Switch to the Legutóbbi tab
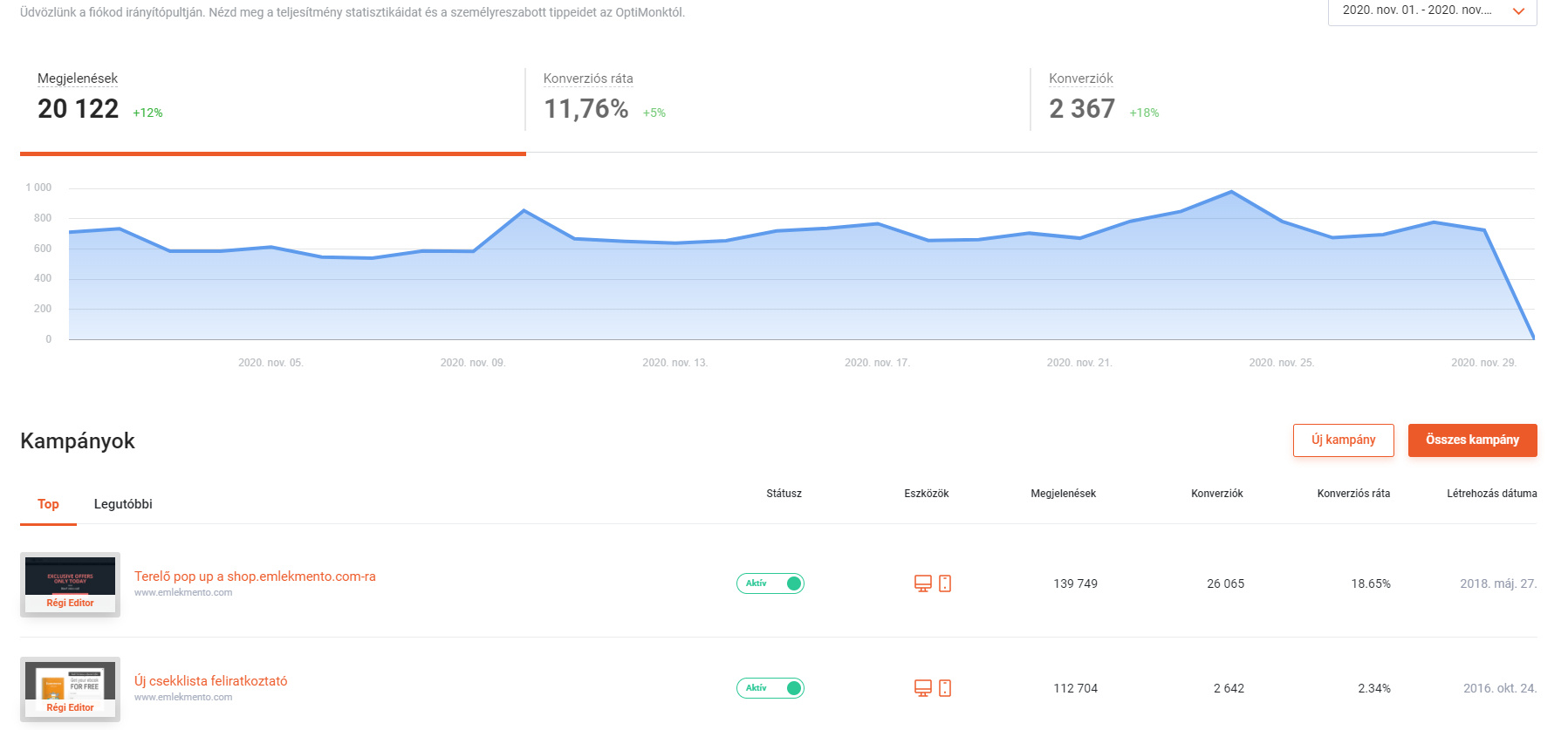This screenshot has width=1568, height=730. (x=123, y=504)
